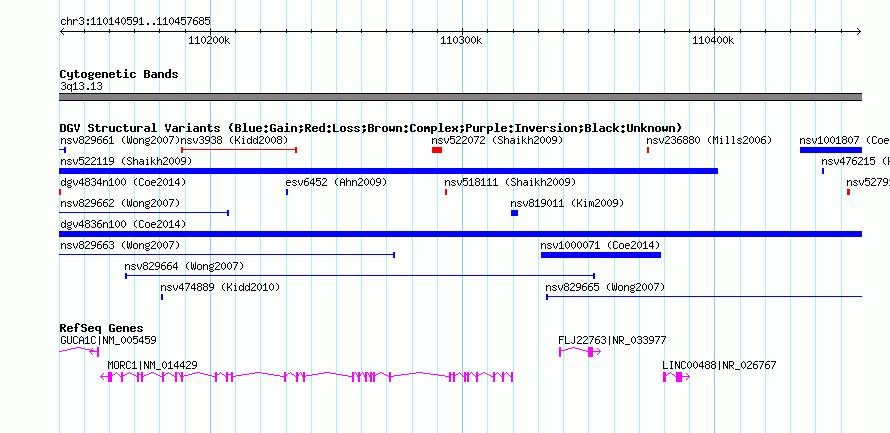Viewport: 890px width, 433px height.
Task: Click the 110200k ruler label
Action: (x=209, y=40)
